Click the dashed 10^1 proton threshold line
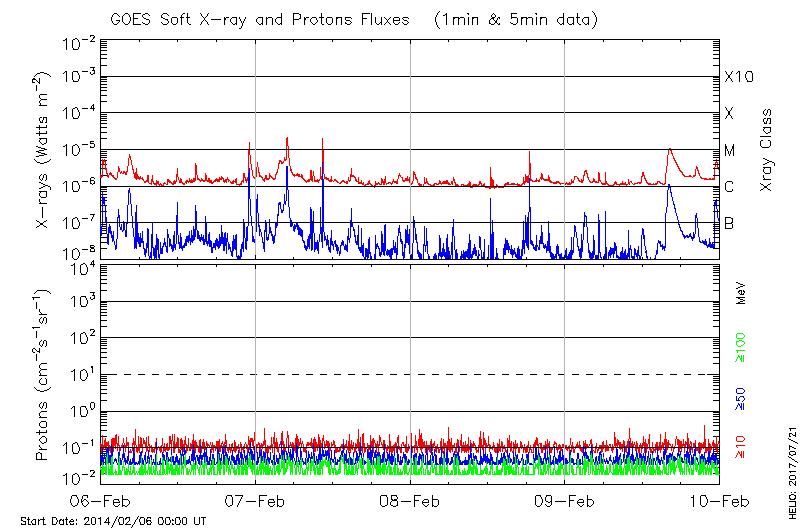Image resolution: width=800 pixels, height=530 pixels. (x=408, y=374)
